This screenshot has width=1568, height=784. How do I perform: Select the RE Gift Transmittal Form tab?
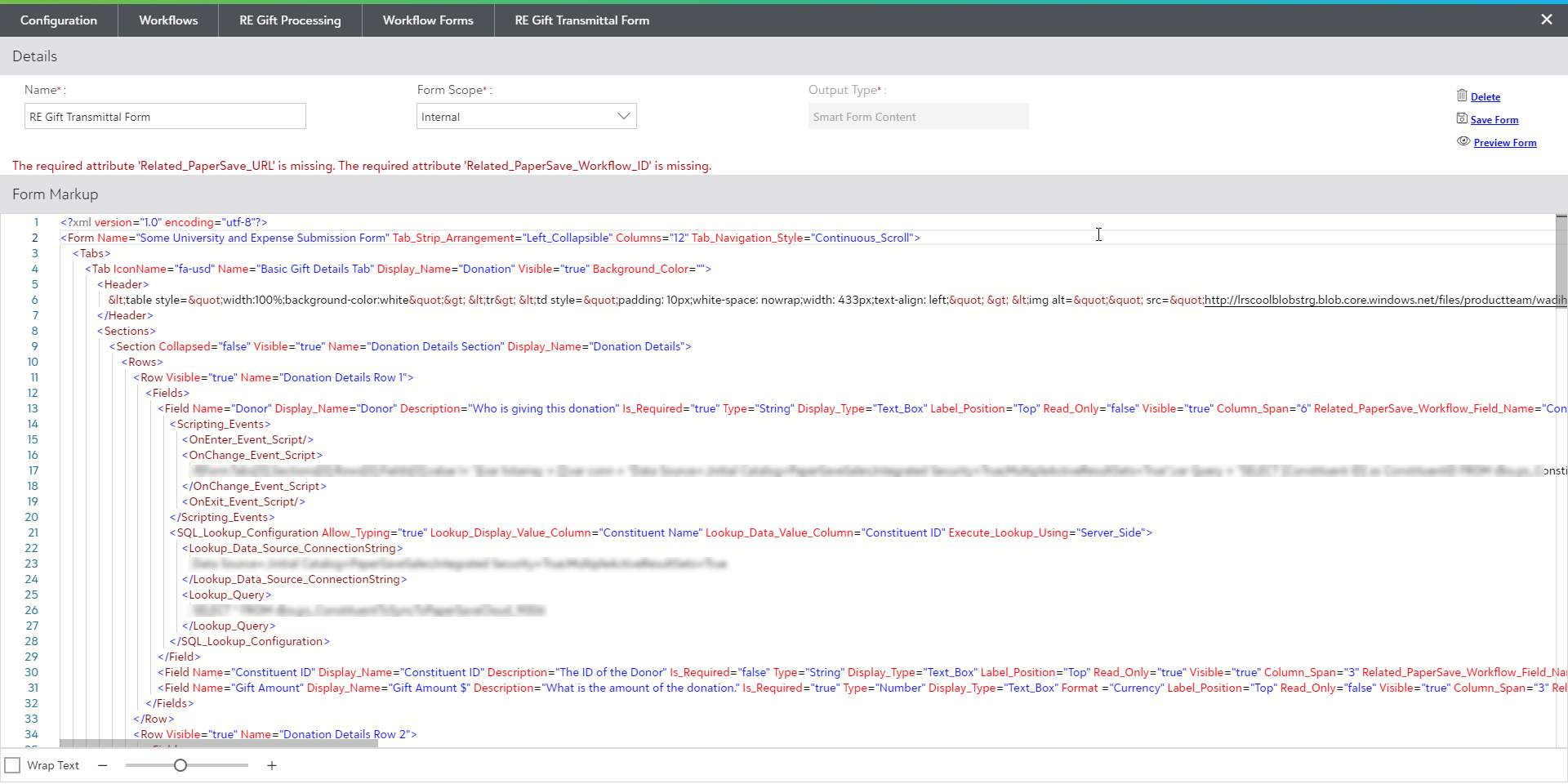point(581,20)
